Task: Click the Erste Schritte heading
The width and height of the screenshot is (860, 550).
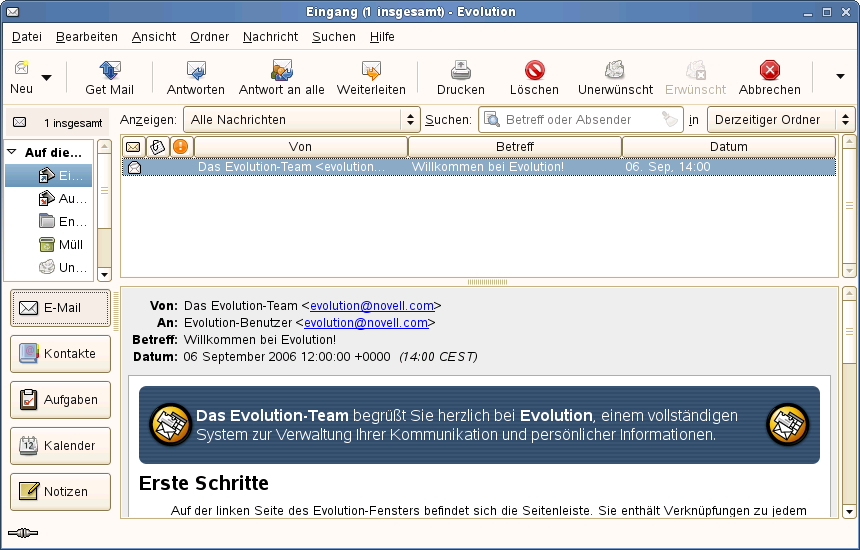Action: [203, 483]
